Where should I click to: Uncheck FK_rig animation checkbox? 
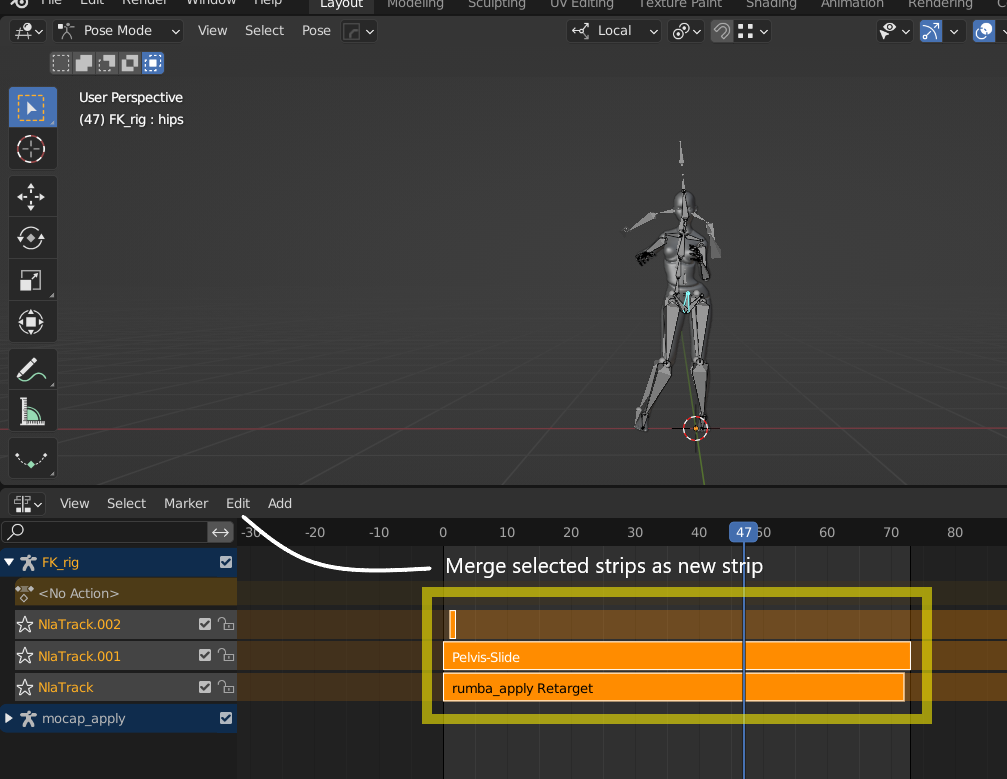tap(226, 562)
